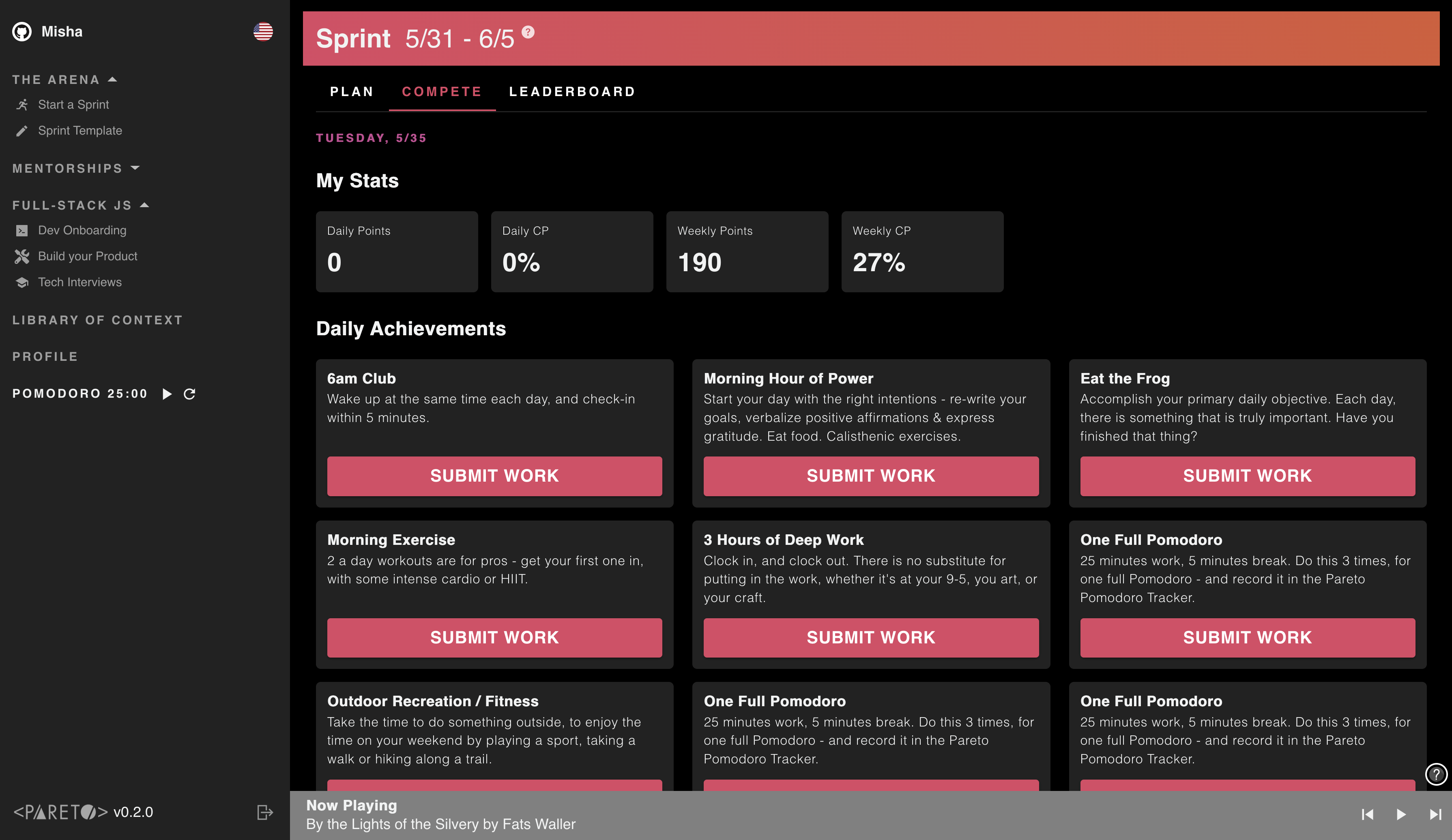The height and width of the screenshot is (840, 1452).
Task: Open Start a Sprint link
Action: click(73, 105)
